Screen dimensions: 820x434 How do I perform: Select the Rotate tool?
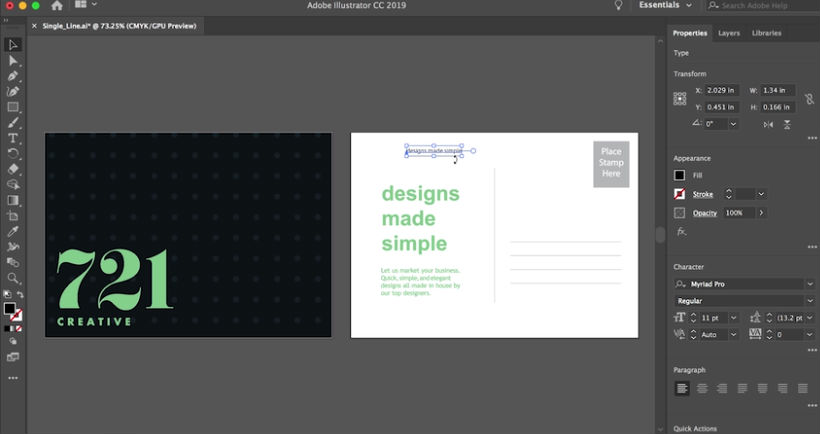[x=13, y=154]
